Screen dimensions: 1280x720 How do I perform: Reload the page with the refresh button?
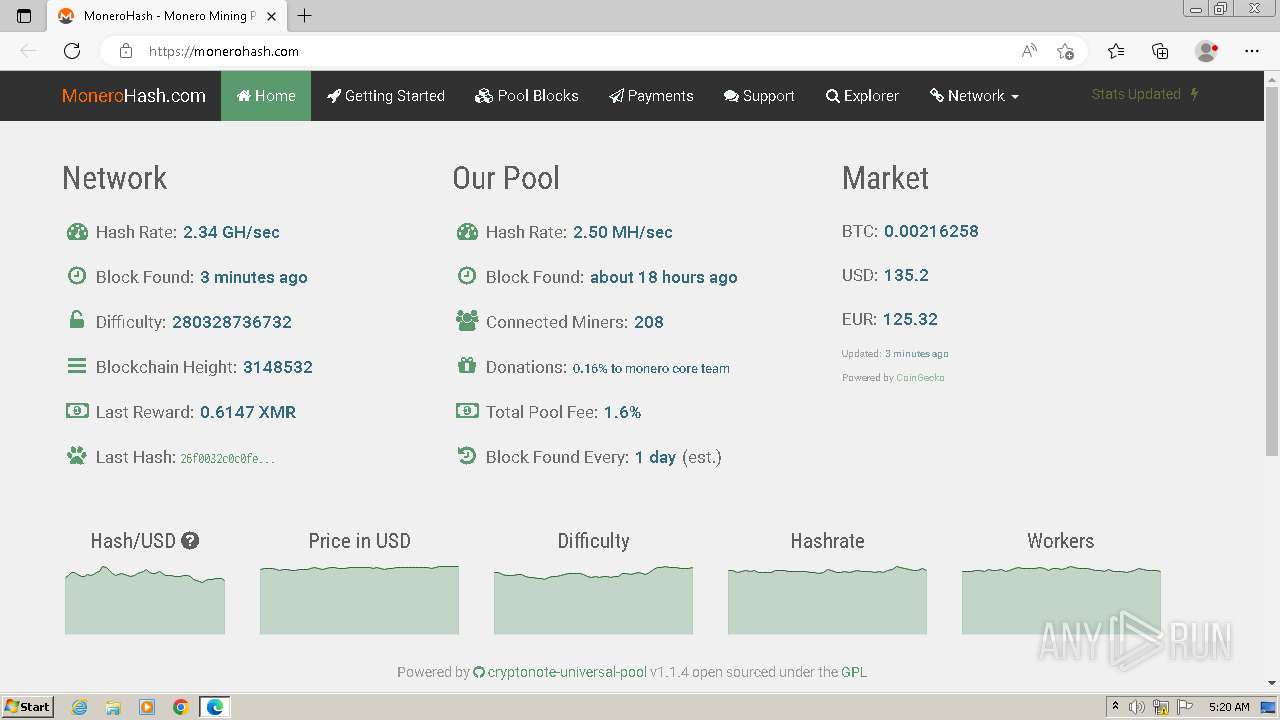coord(72,51)
